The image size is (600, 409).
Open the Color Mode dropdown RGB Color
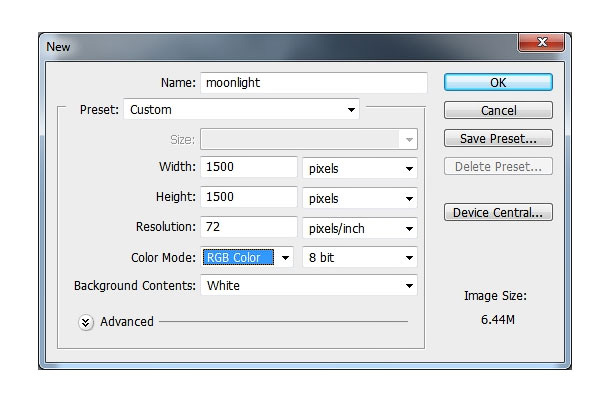pyautogui.click(x=247, y=257)
